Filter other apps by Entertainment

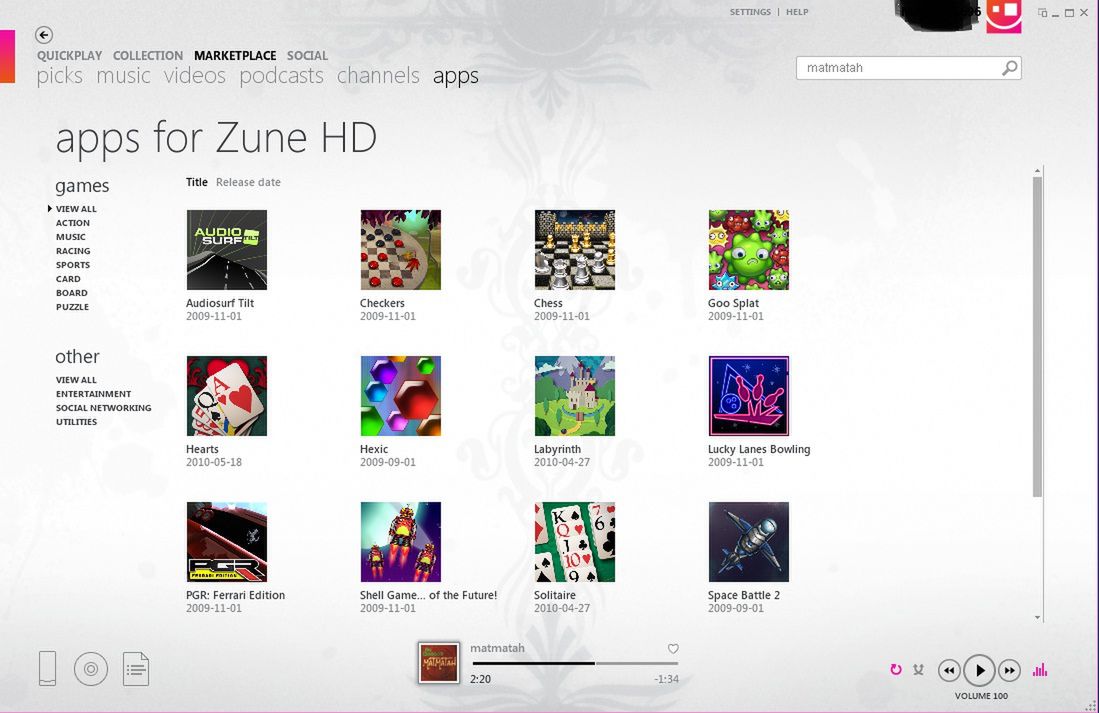point(93,394)
